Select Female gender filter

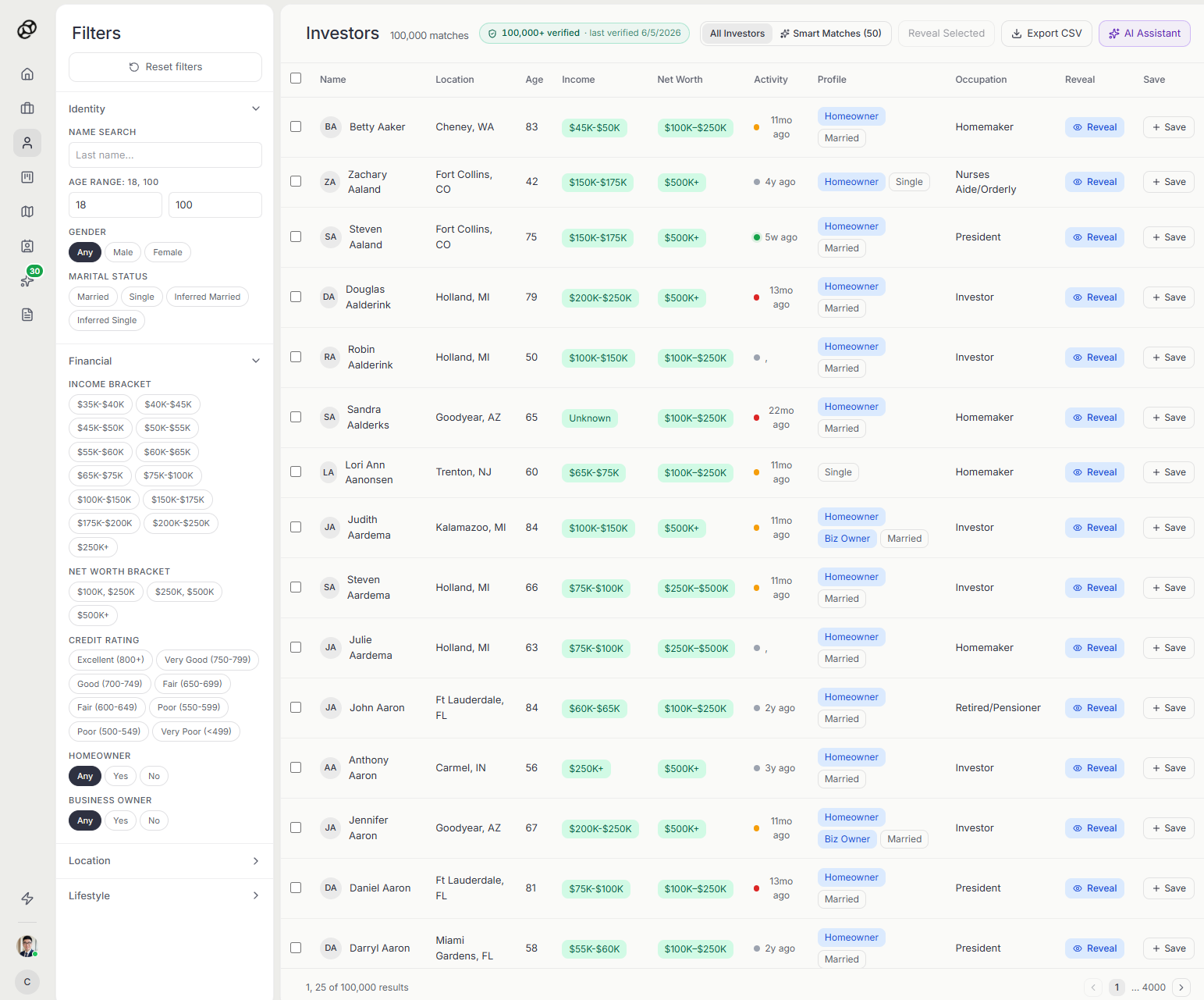168,252
